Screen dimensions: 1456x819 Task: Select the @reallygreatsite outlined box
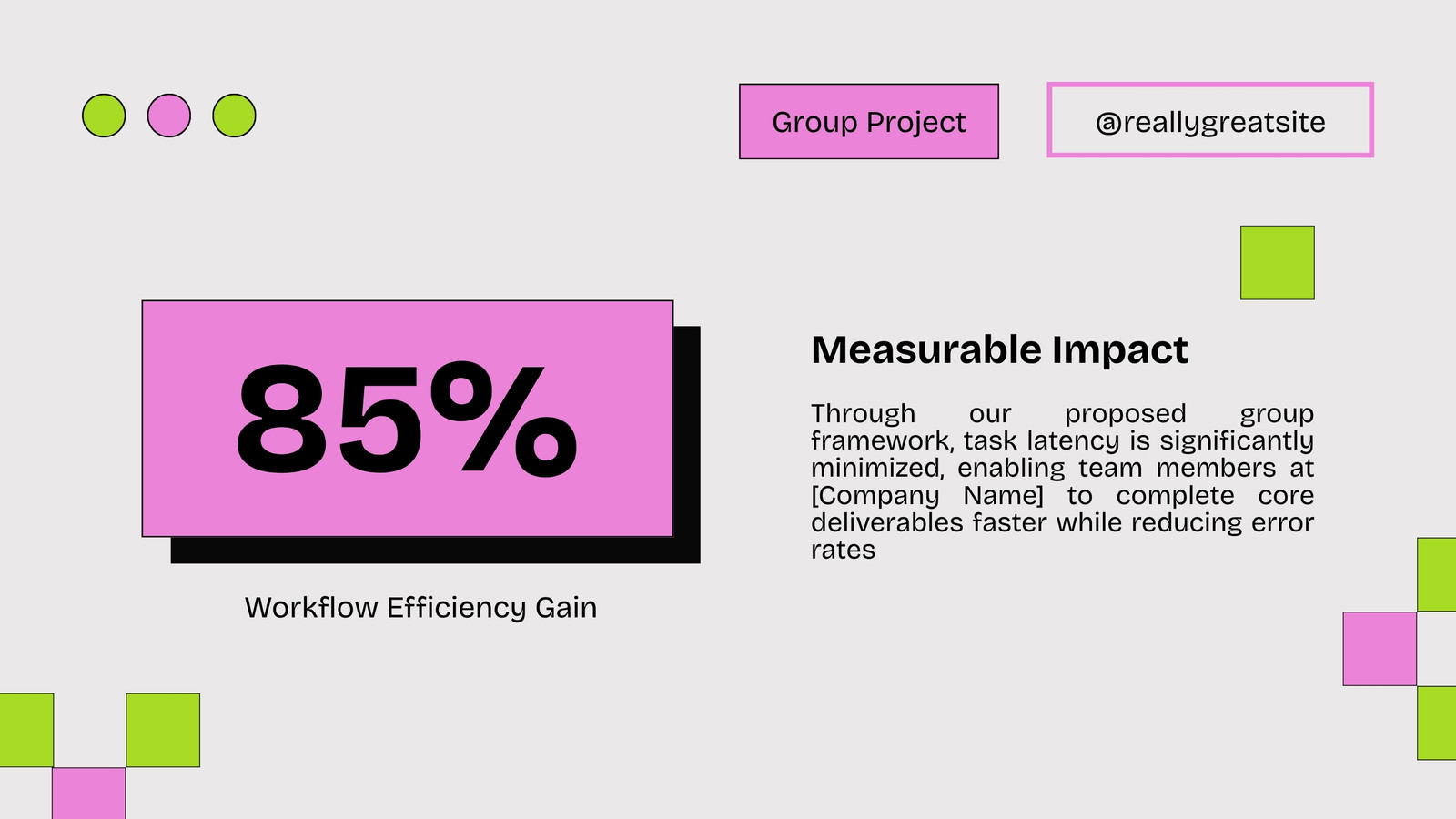(1210, 120)
